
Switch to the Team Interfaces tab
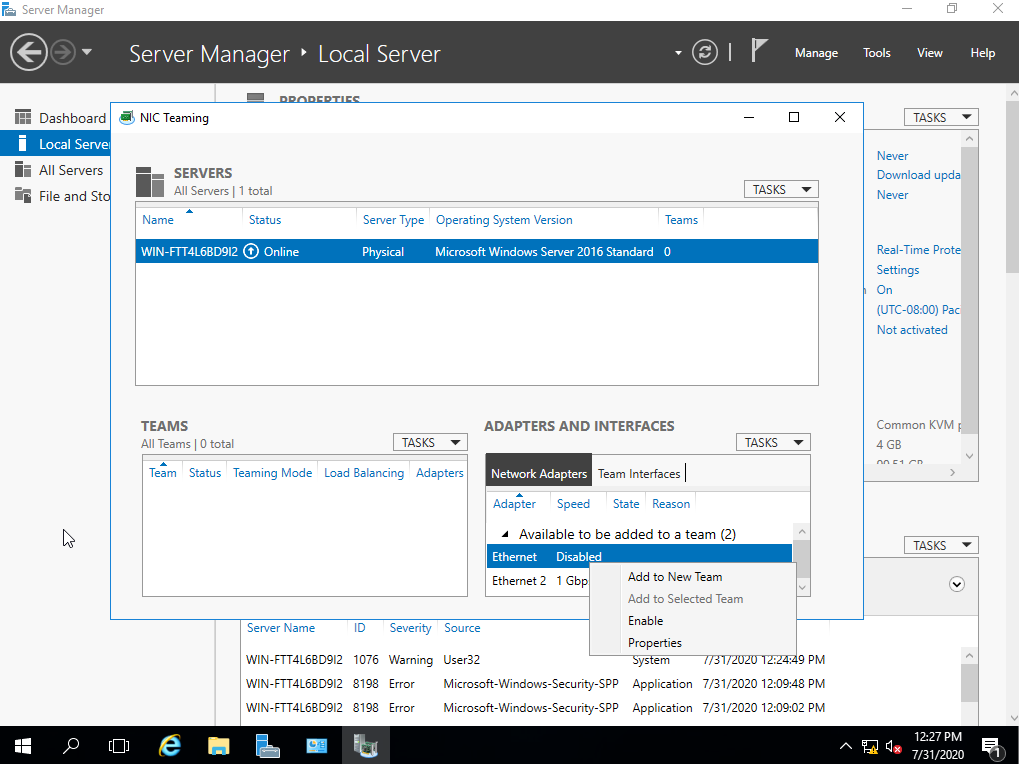[639, 474]
